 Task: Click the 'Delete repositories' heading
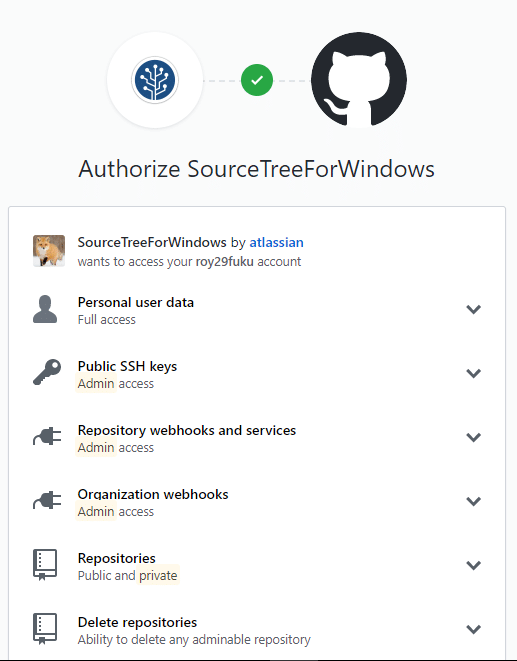(137, 622)
